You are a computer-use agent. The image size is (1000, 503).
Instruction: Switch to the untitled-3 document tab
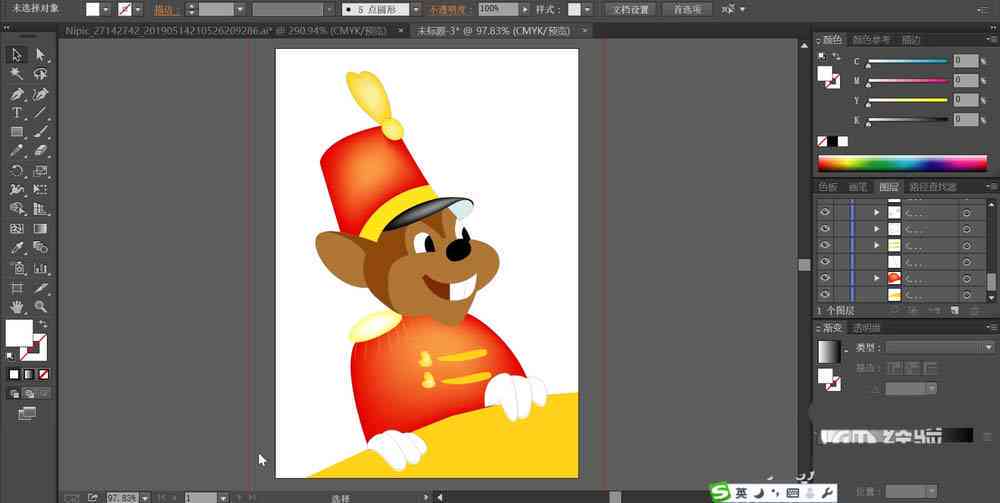[494, 31]
